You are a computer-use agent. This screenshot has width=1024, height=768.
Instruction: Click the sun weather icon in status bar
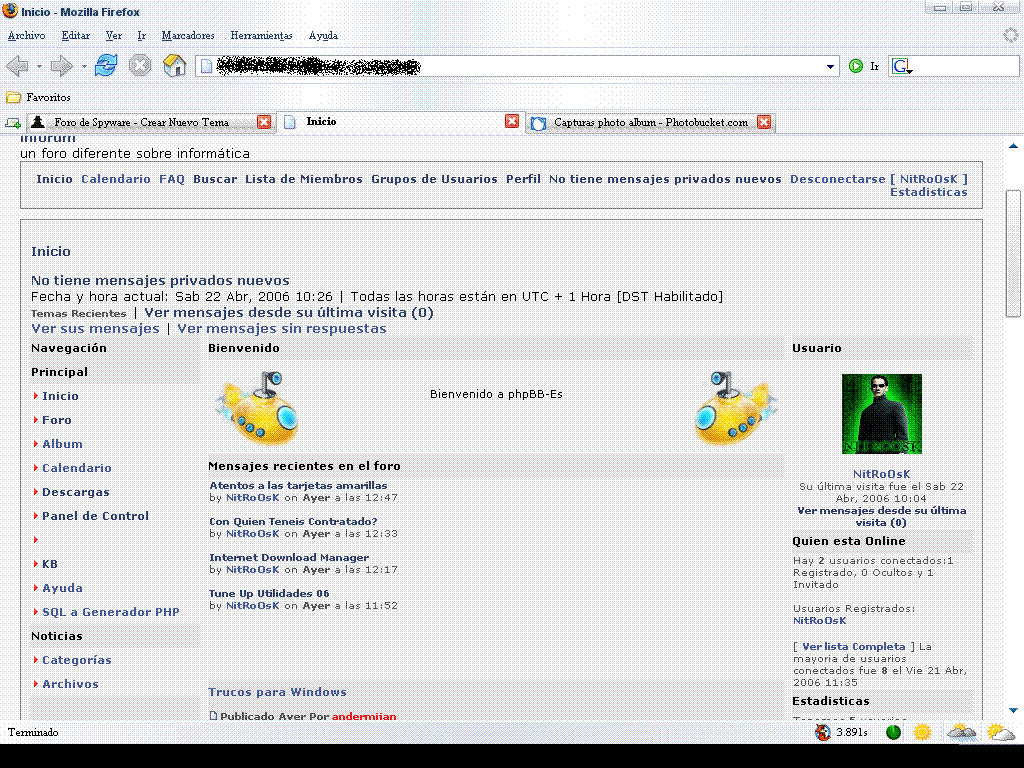click(x=922, y=732)
